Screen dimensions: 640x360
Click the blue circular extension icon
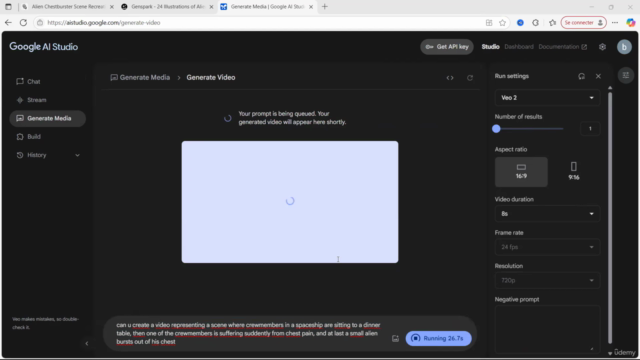pos(520,23)
